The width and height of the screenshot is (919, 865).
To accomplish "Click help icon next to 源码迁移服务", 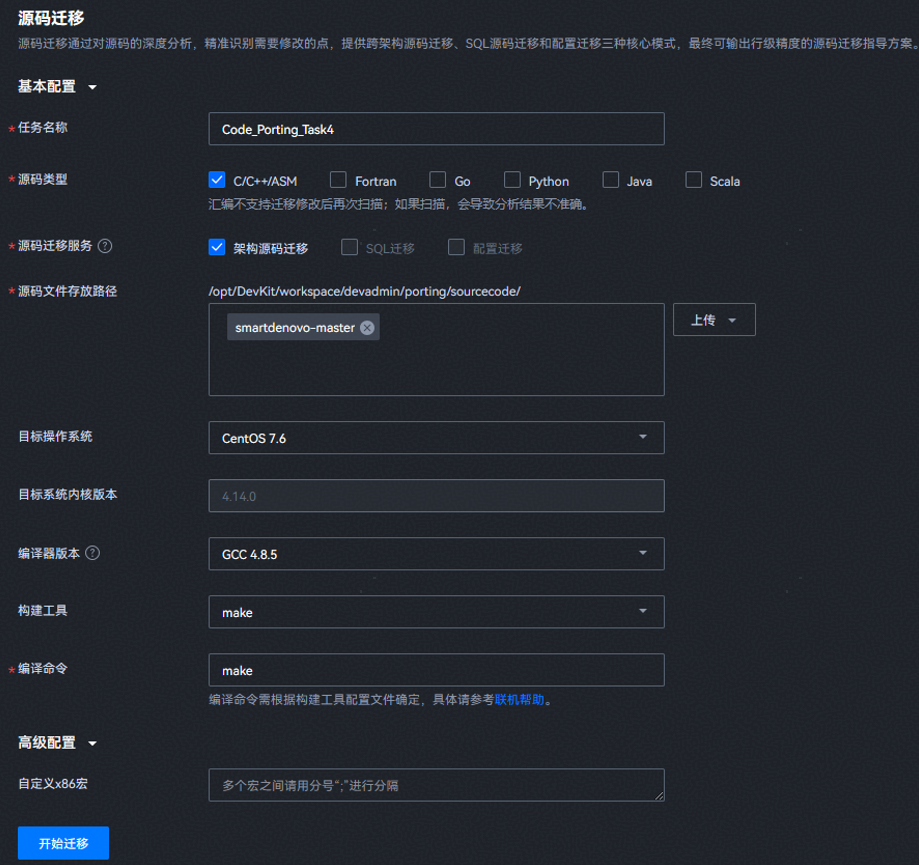I will (x=105, y=246).
